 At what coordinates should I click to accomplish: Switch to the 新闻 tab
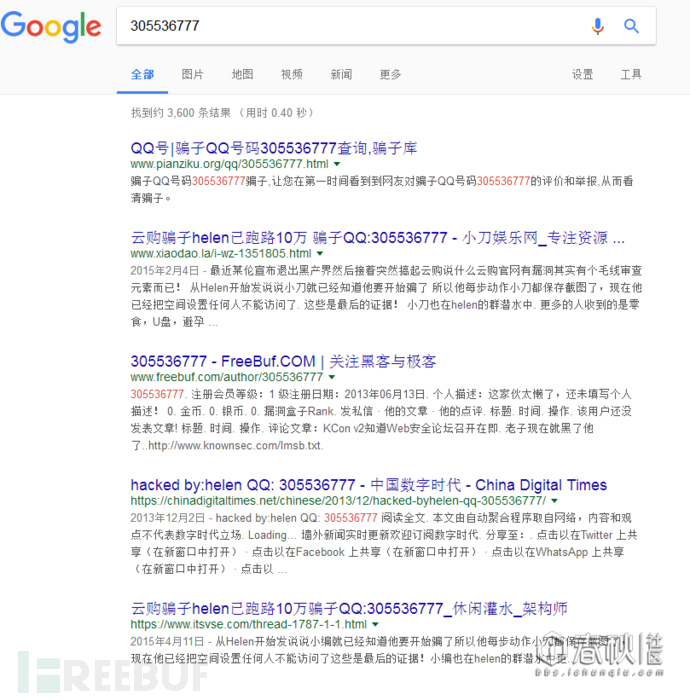click(x=341, y=75)
